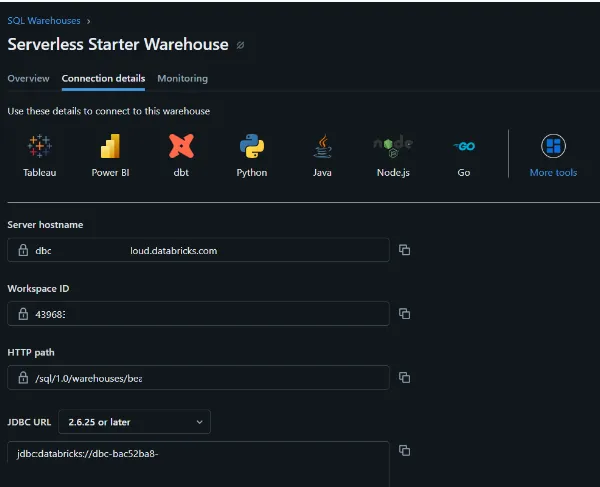Click lock icon in Server hostname field
The width and height of the screenshot is (600, 487).
tap(23, 250)
